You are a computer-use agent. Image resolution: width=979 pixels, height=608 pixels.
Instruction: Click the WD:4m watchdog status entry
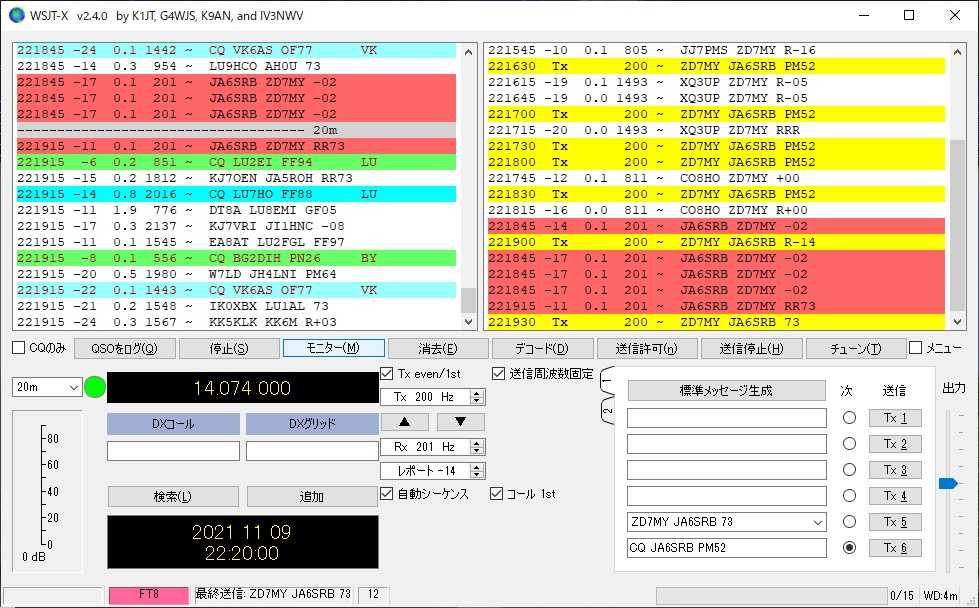tap(940, 596)
